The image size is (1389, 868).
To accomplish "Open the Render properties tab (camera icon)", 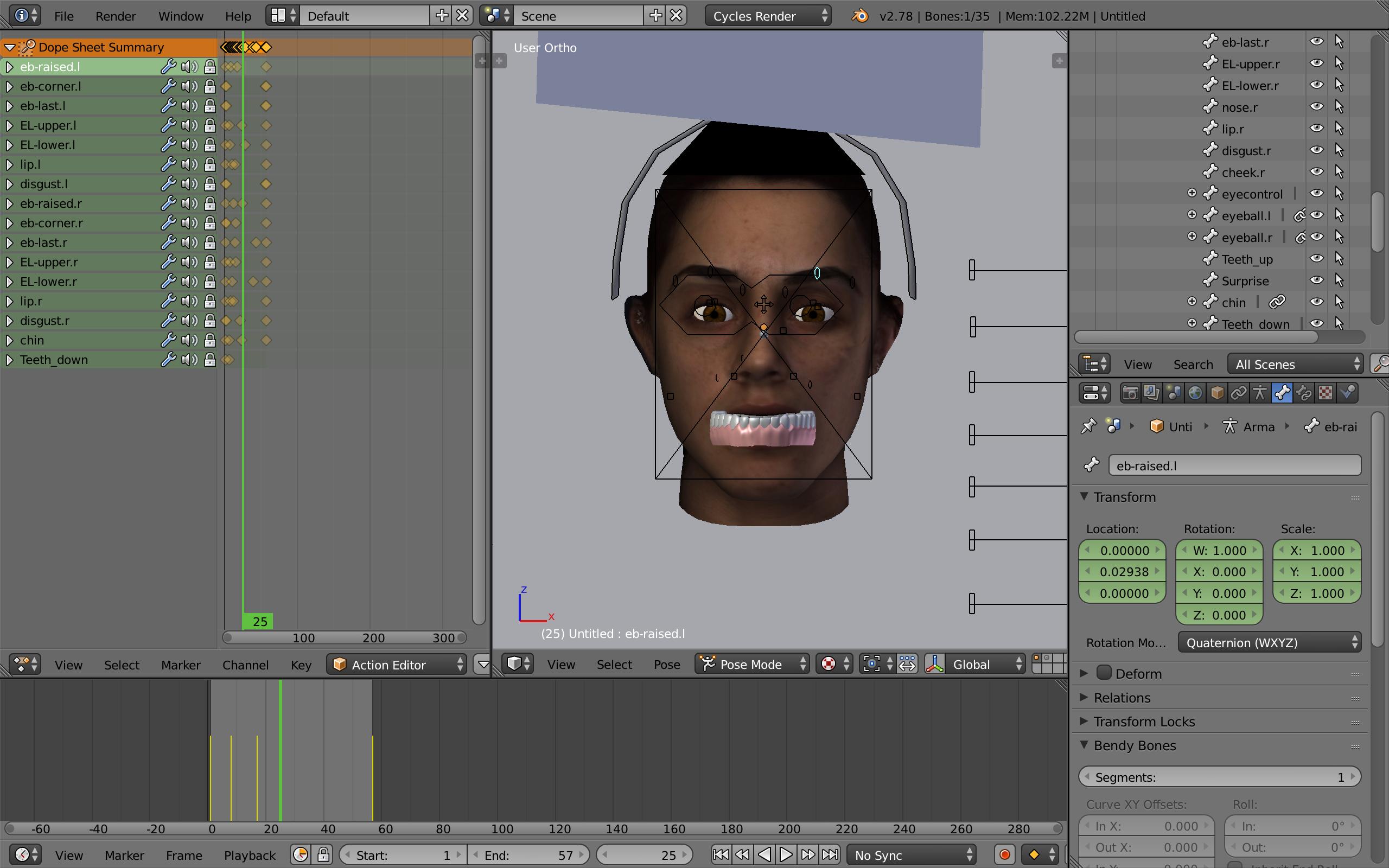I will (1131, 393).
